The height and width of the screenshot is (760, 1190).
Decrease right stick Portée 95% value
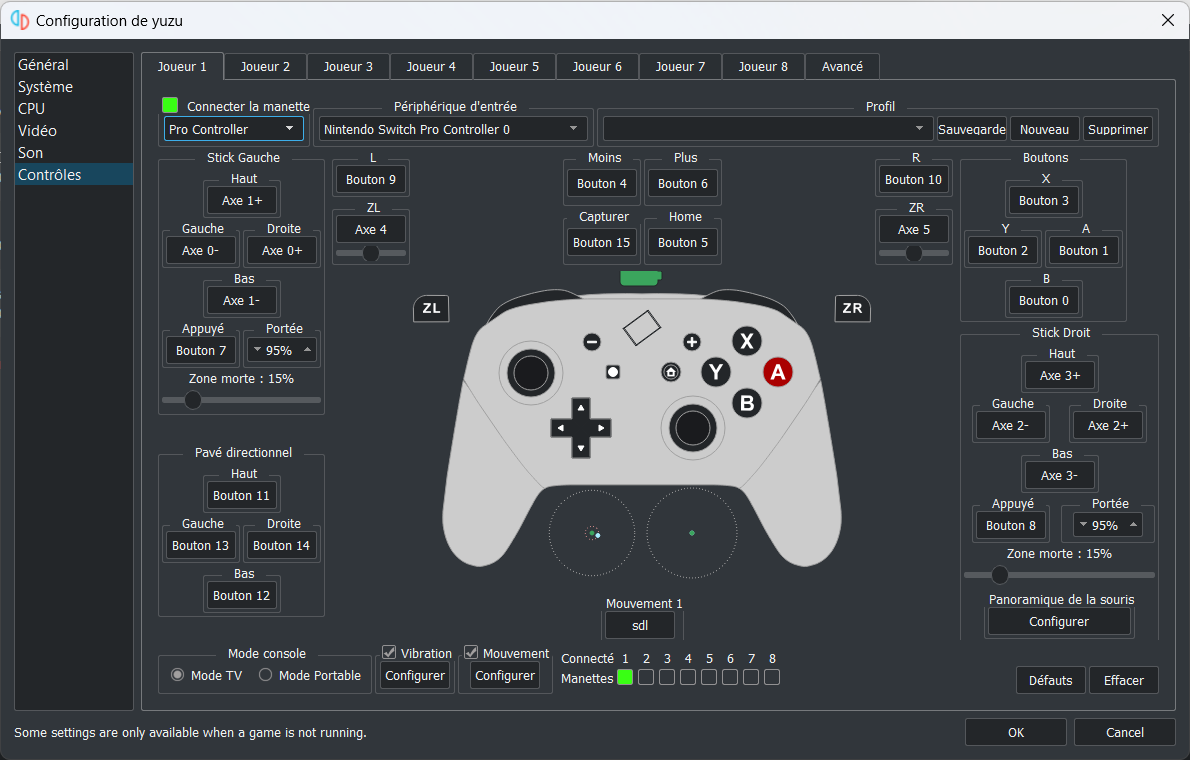(x=1083, y=525)
